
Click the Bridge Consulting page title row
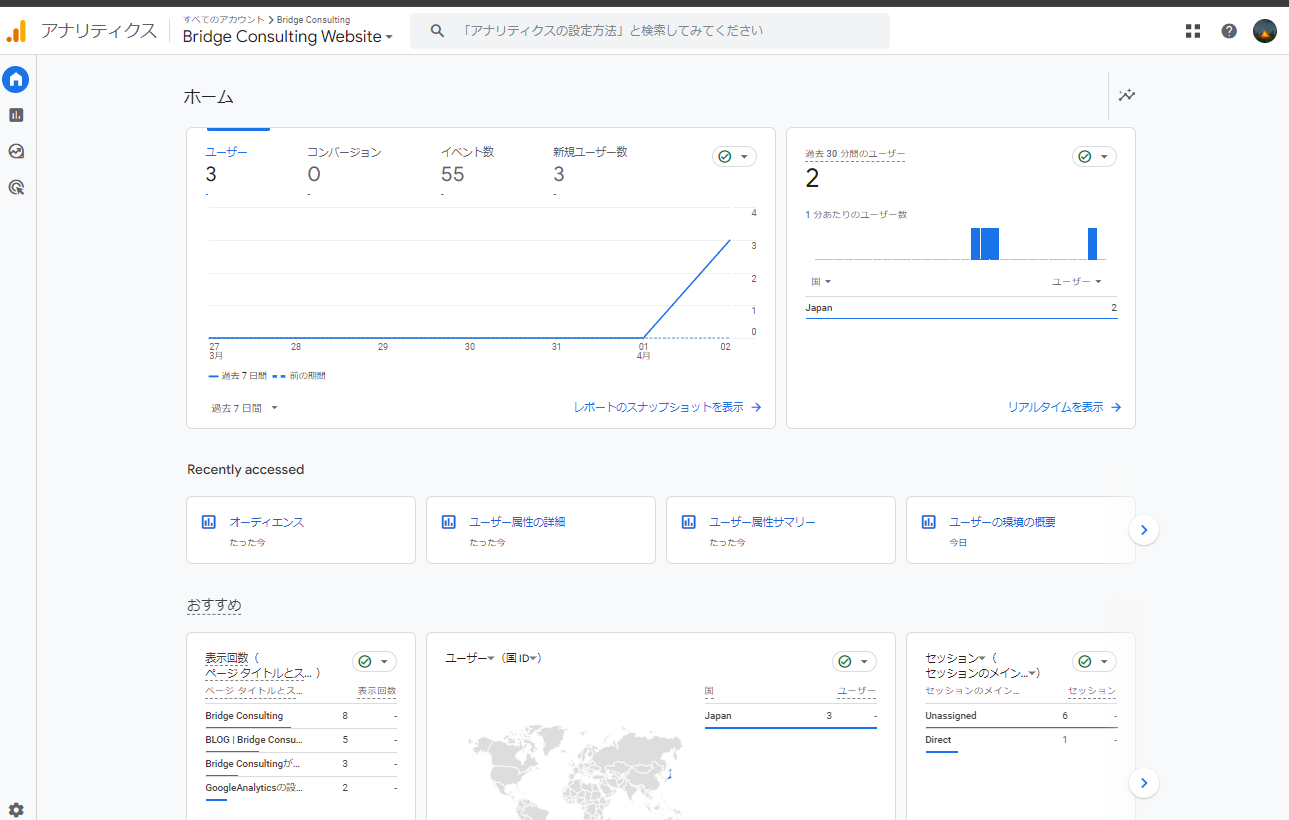point(301,716)
